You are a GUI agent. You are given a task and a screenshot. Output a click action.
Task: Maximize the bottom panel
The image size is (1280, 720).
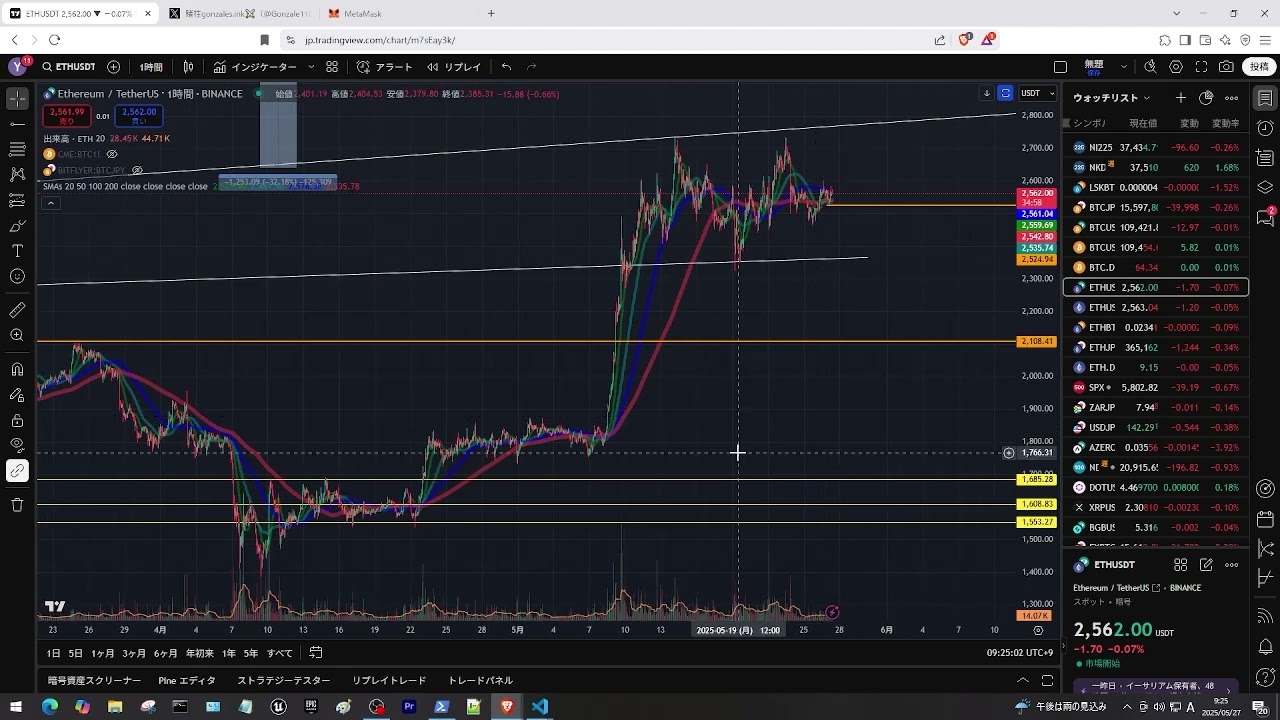1047,680
